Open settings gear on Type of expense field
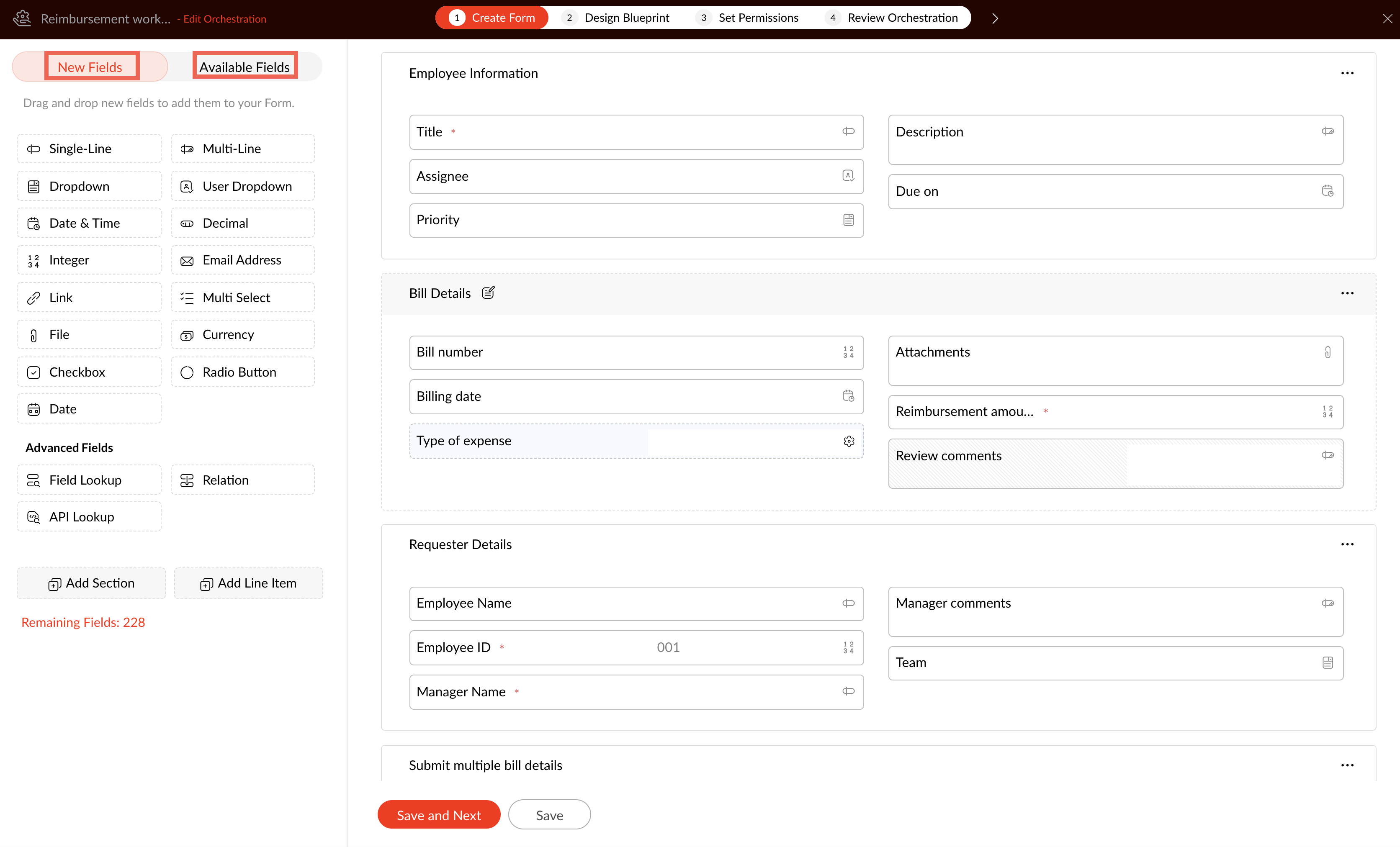Image resolution: width=1400 pixels, height=847 pixels. click(x=848, y=441)
